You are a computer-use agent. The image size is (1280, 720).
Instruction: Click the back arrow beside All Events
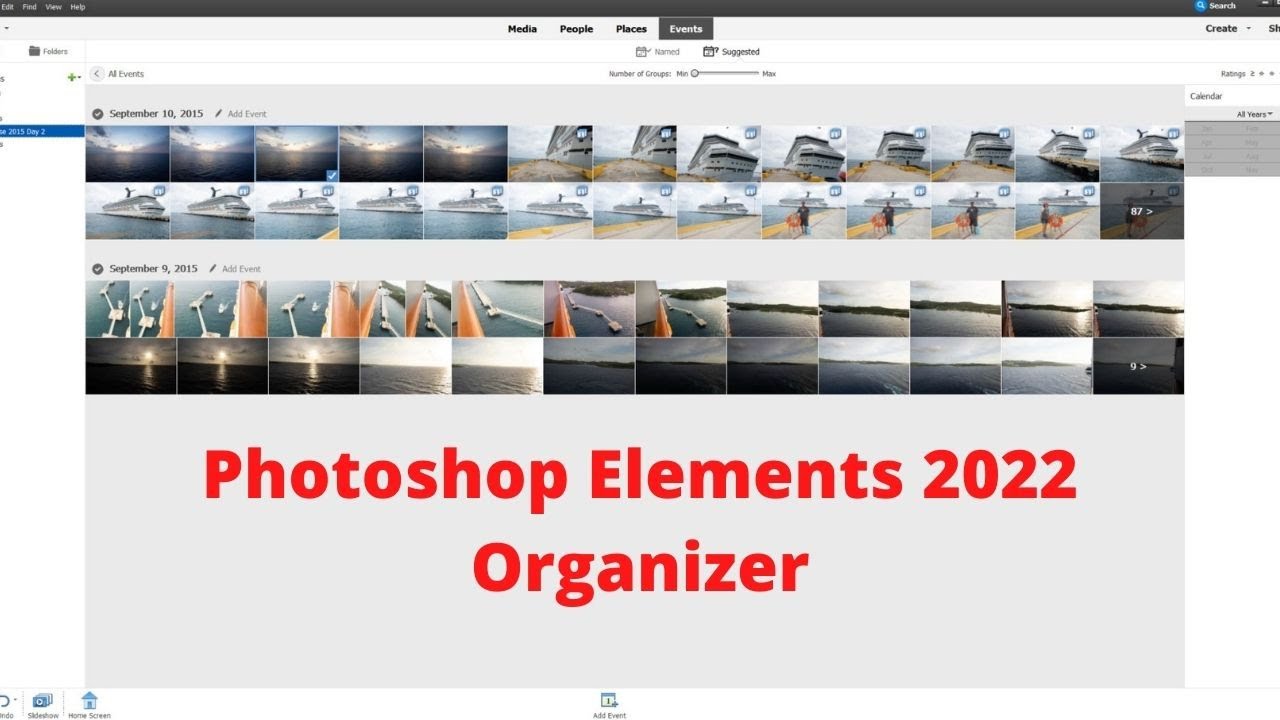tap(97, 74)
